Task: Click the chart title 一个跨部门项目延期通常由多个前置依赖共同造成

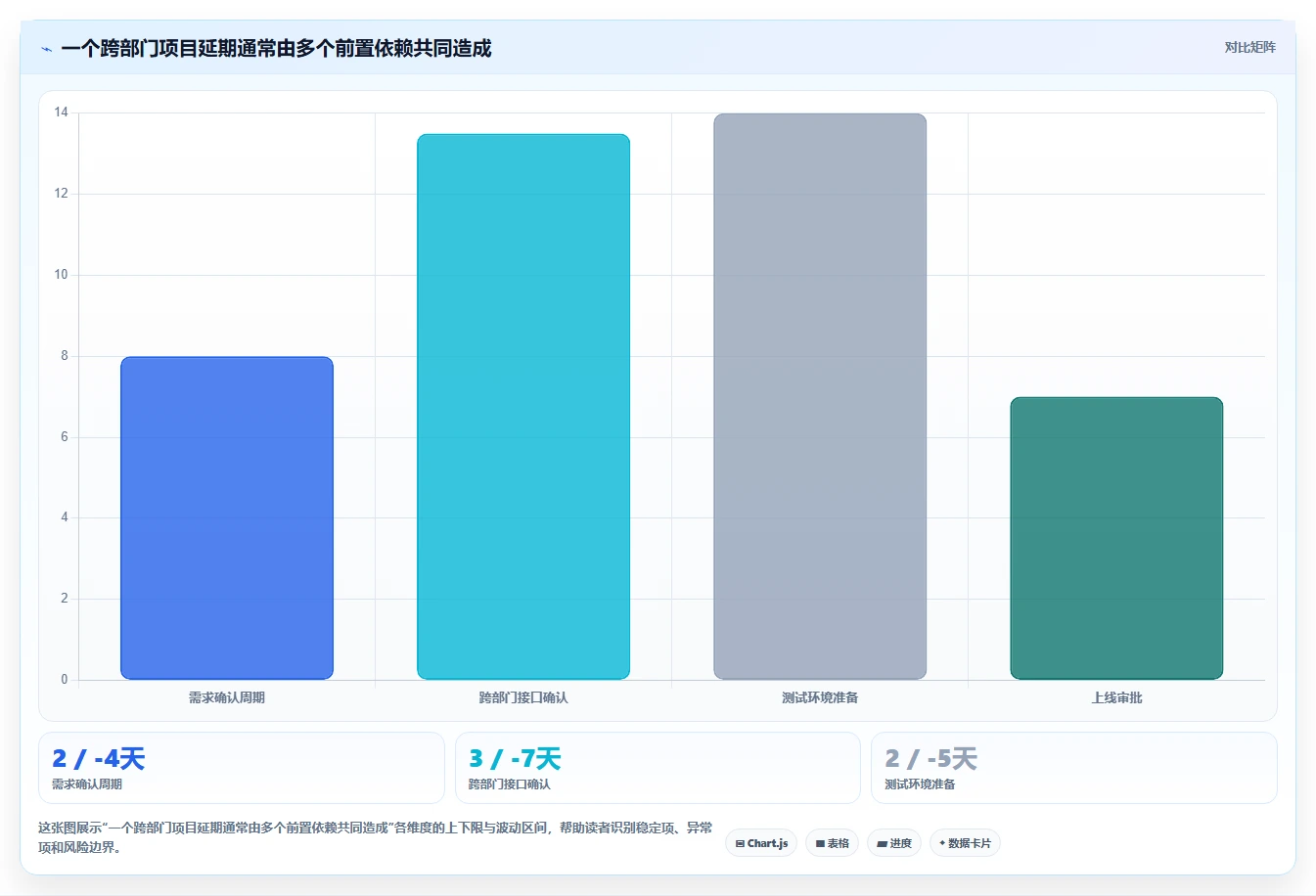Action: coord(276,48)
